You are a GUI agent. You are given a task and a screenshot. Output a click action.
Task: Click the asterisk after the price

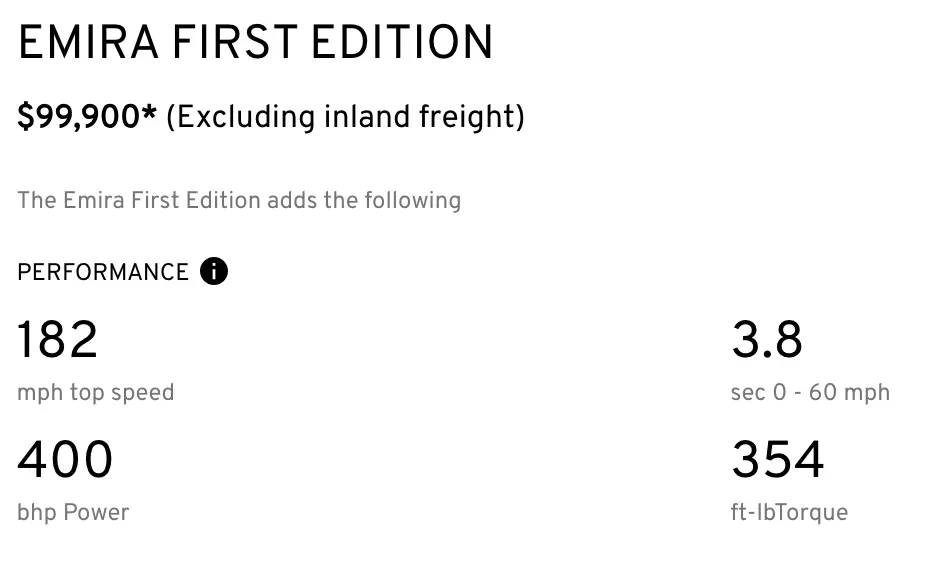coord(149,114)
